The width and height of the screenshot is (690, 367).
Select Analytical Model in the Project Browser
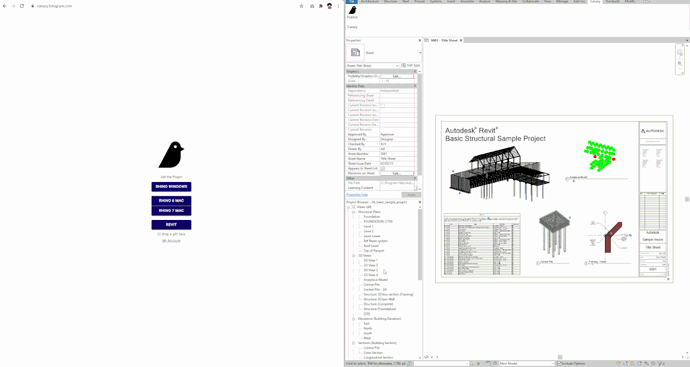[x=375, y=280]
